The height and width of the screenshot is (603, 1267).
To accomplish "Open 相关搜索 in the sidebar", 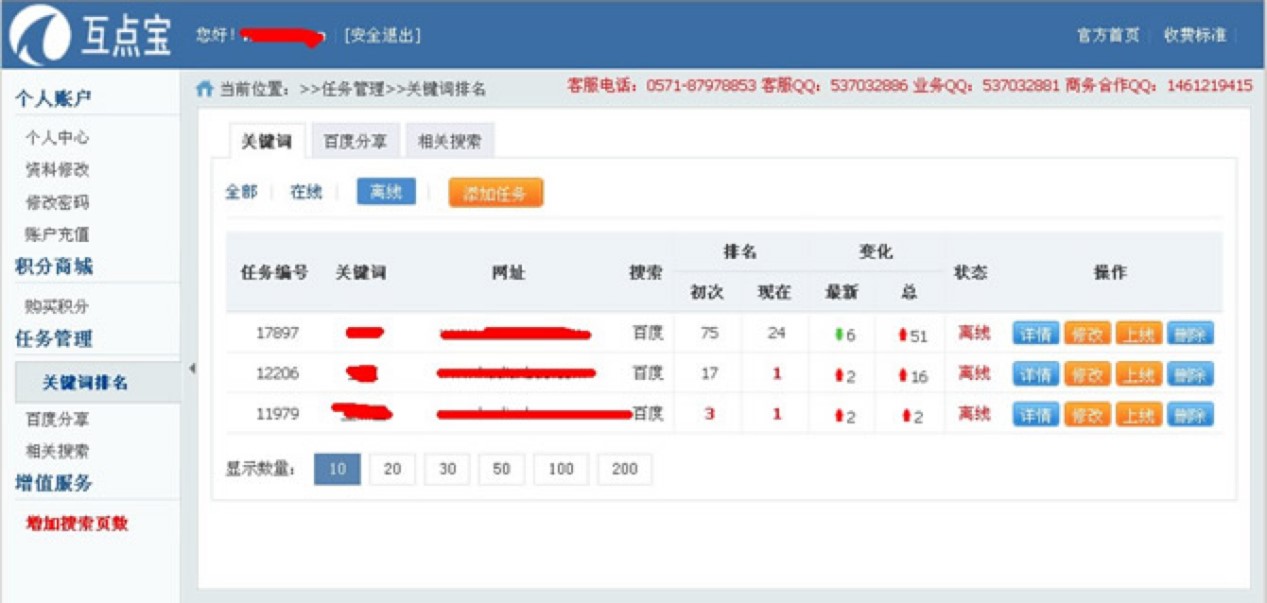I will (57, 451).
